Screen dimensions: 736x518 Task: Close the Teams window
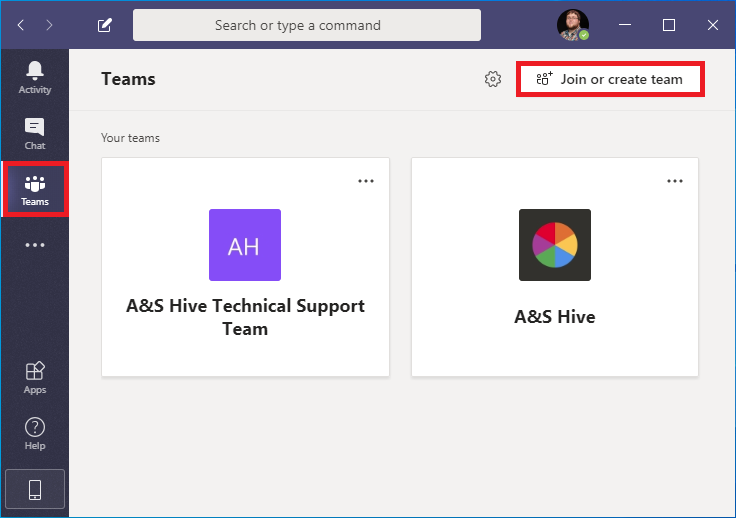[713, 25]
